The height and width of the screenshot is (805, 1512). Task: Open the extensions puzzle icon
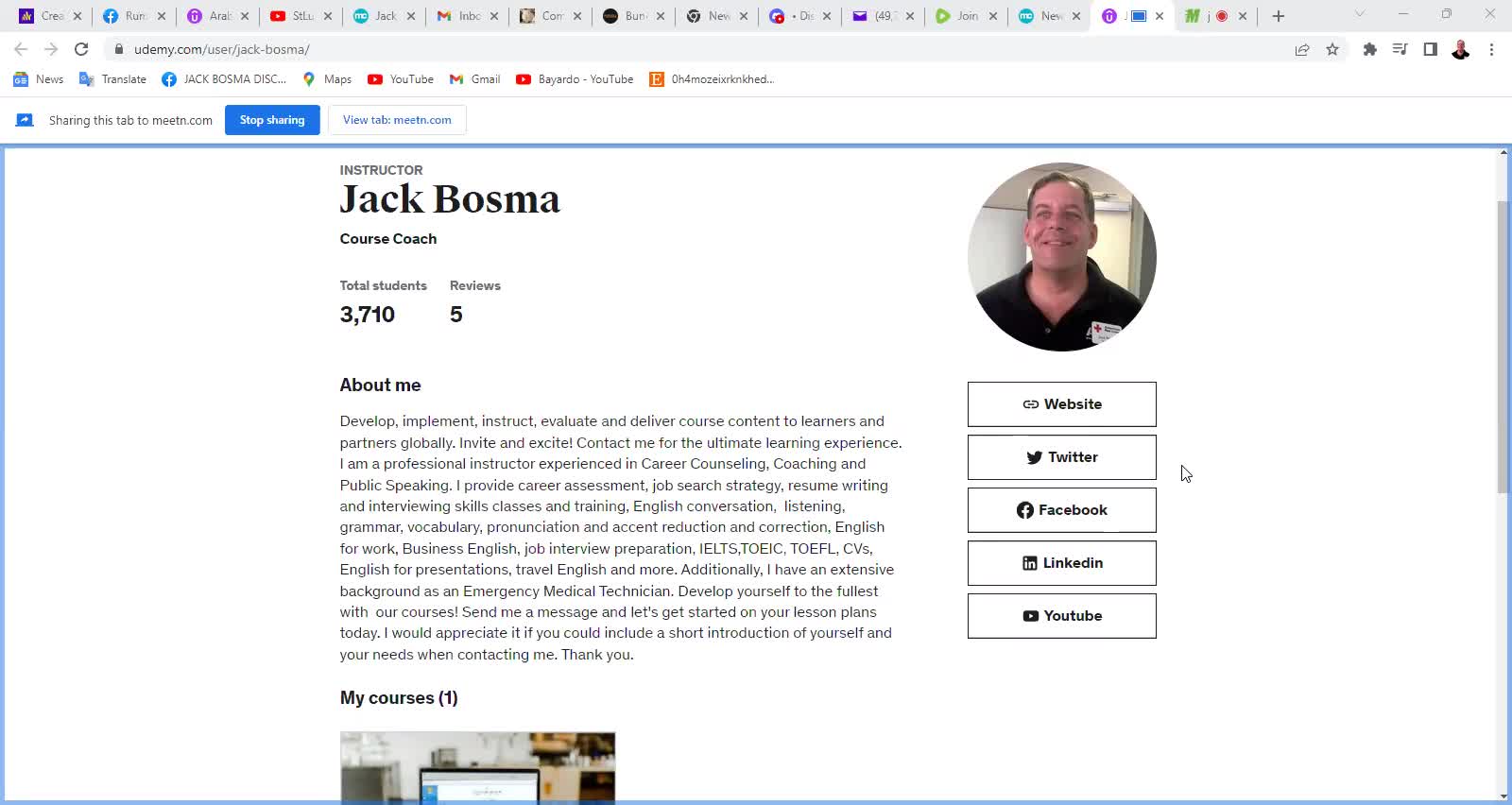pyautogui.click(x=1369, y=49)
